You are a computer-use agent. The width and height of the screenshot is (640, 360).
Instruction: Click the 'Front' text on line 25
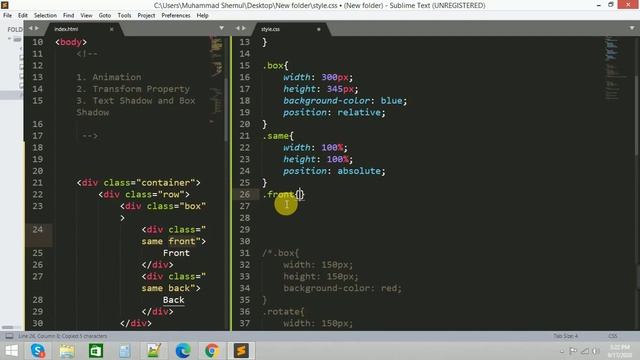coord(176,253)
